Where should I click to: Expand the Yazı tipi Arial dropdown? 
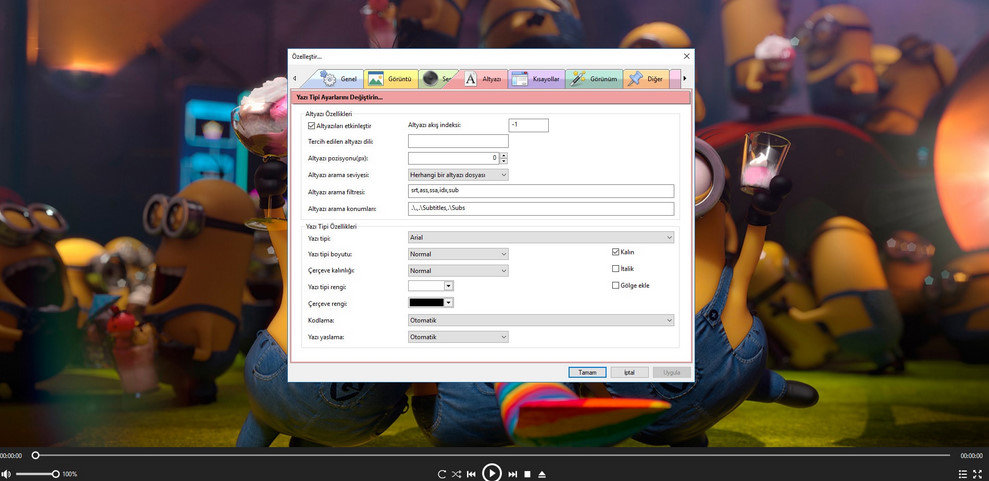pyautogui.click(x=541, y=237)
